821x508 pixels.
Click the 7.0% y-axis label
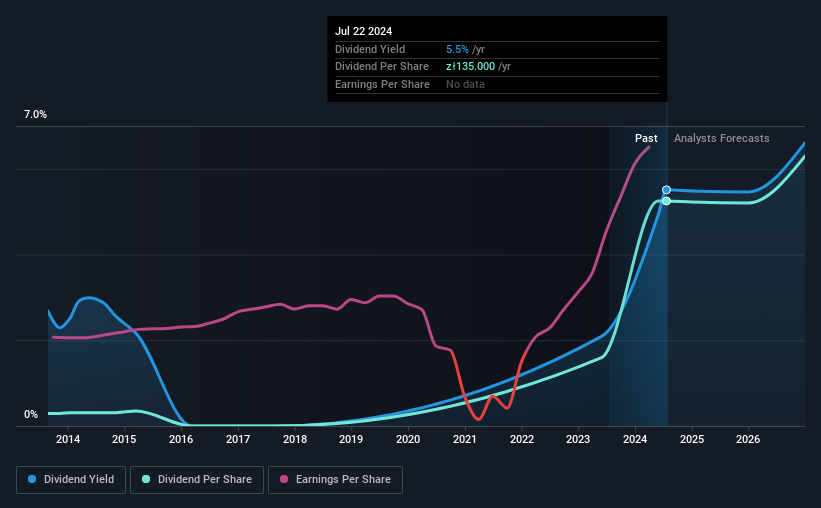(35, 115)
